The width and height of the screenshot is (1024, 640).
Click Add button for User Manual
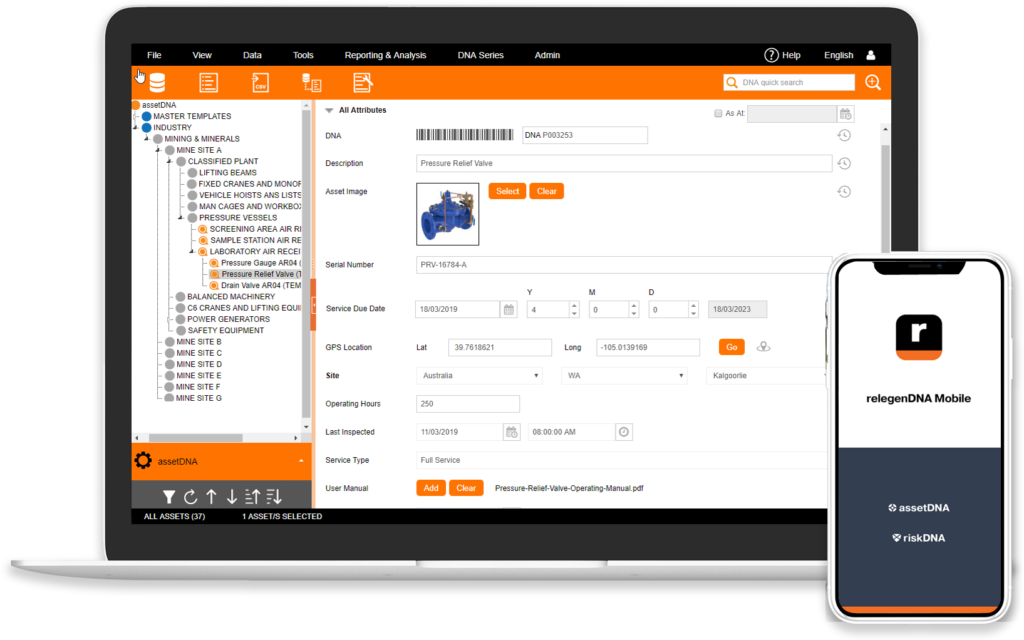pyautogui.click(x=431, y=488)
